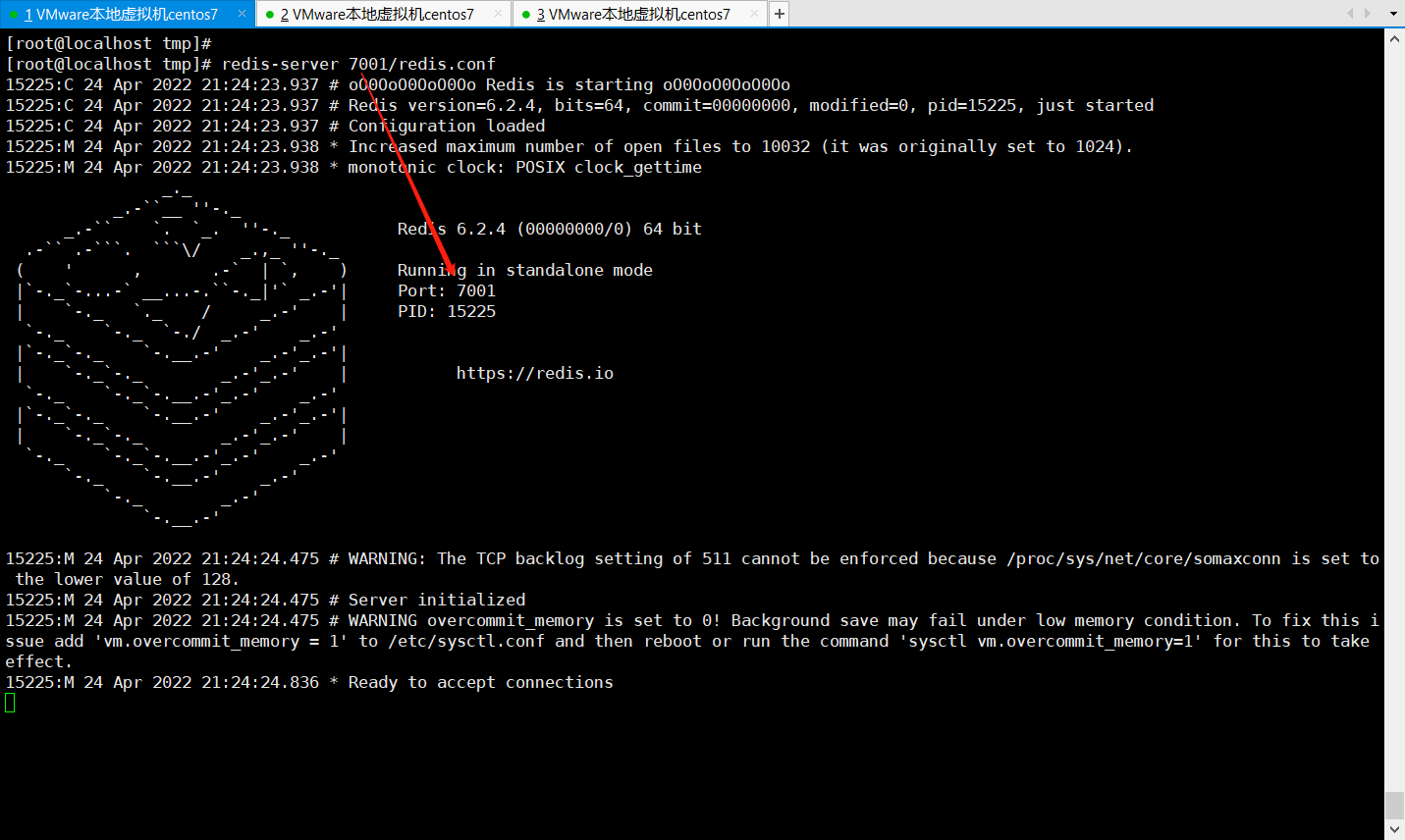Click "monotonic clock: POSIX clock_gettime" text

pos(525,168)
